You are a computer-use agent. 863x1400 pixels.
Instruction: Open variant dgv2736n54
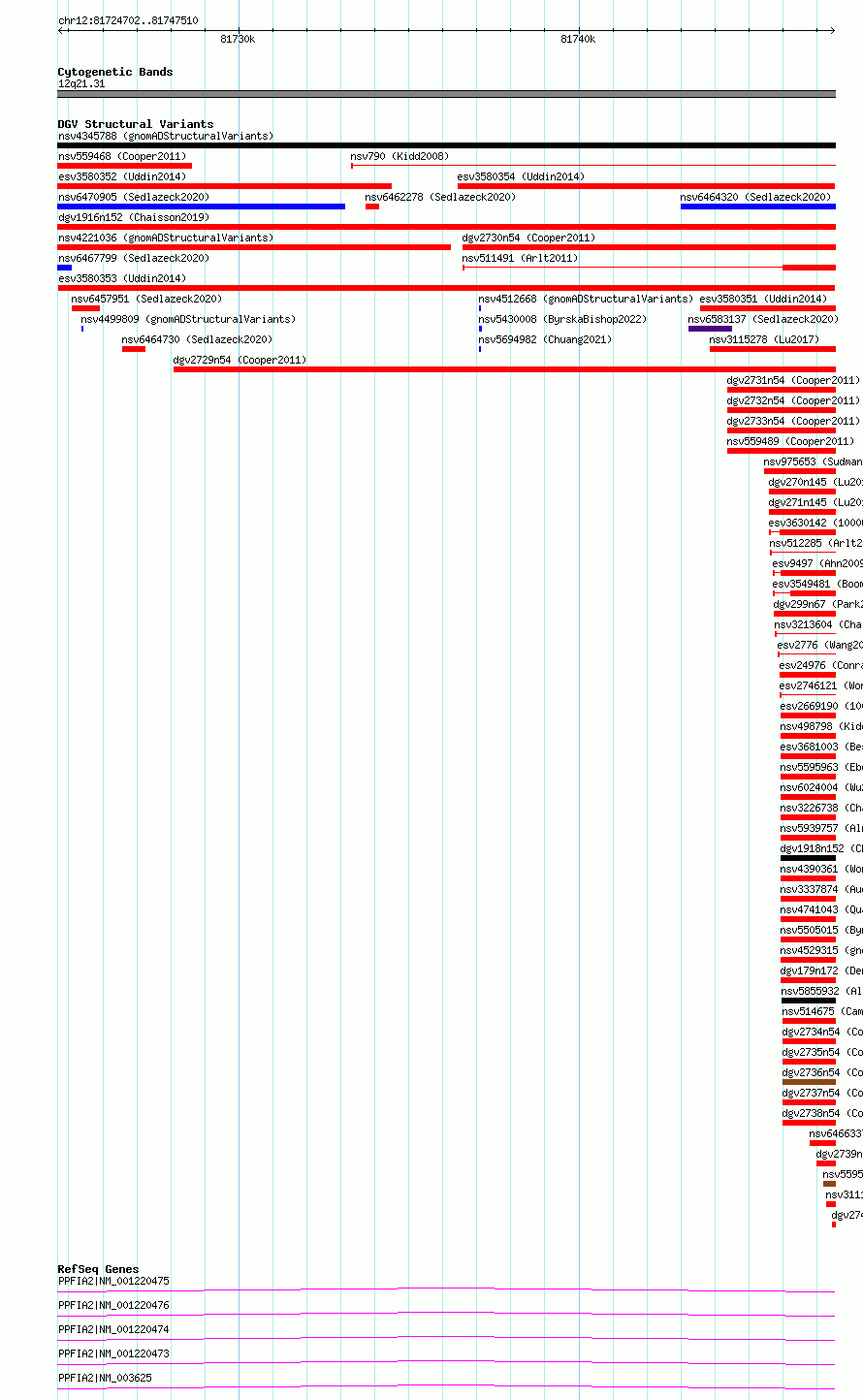tap(822, 1072)
